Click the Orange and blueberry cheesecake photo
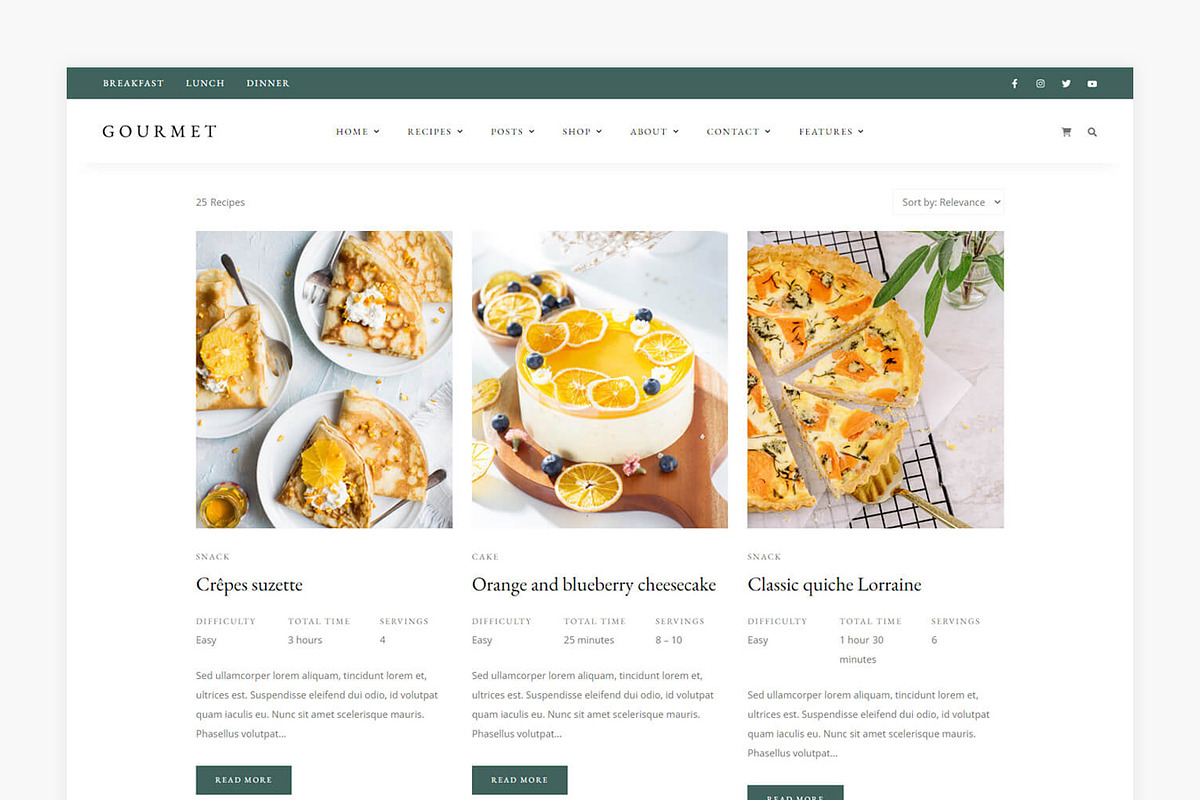 click(x=600, y=380)
